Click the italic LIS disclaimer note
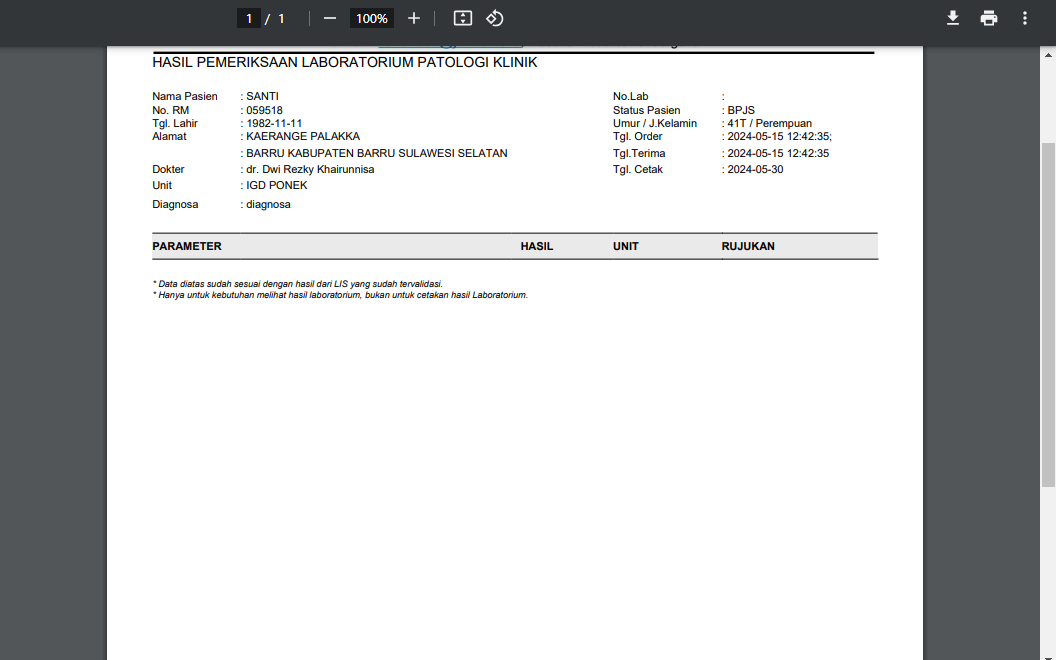 click(x=296, y=283)
